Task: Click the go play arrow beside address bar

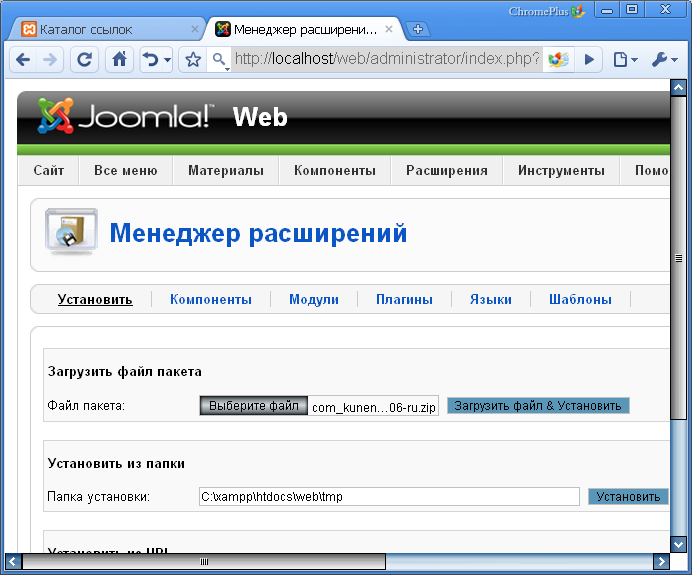Action: [589, 59]
